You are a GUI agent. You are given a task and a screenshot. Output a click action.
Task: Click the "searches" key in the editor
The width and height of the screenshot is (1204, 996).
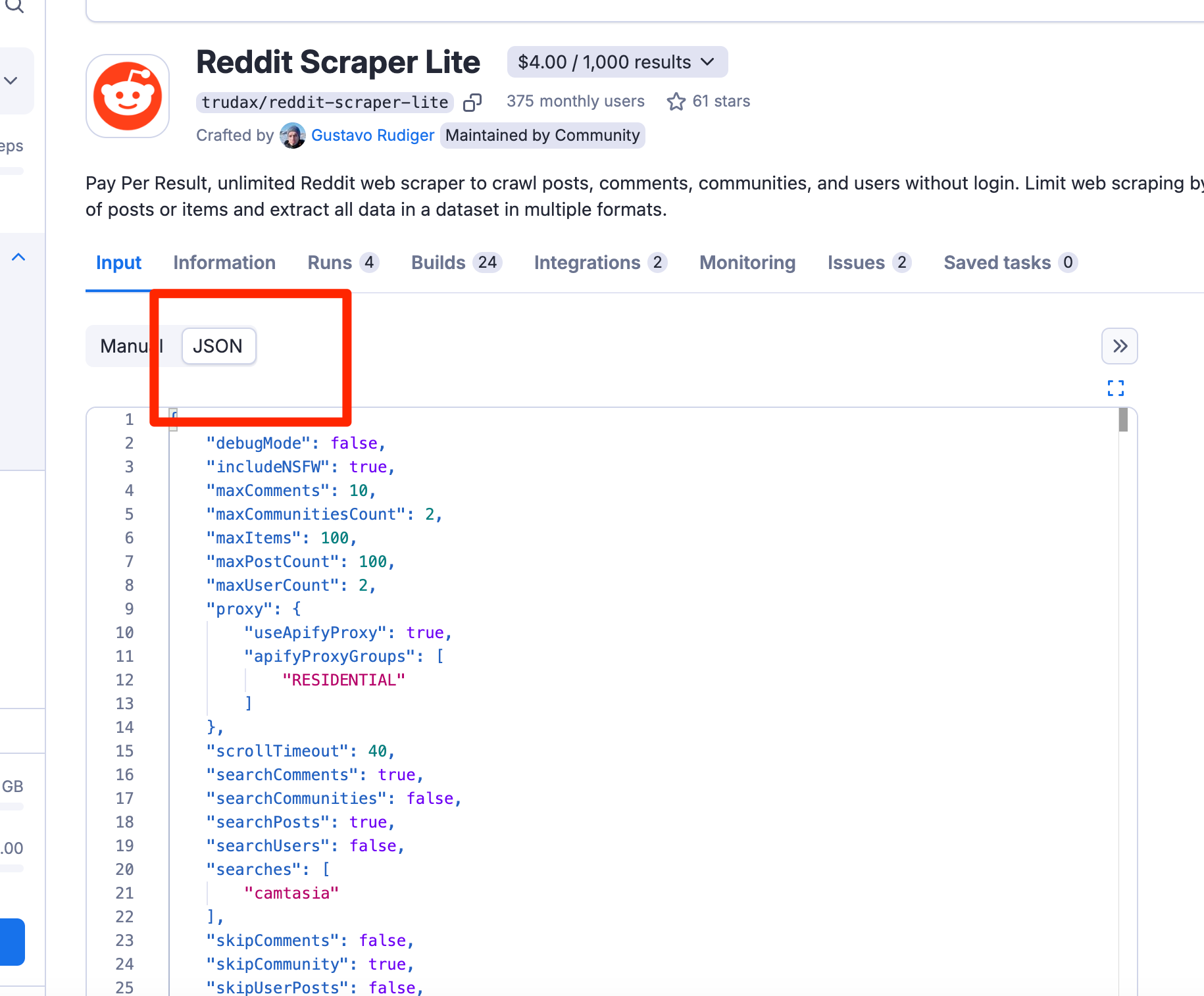(x=253, y=870)
